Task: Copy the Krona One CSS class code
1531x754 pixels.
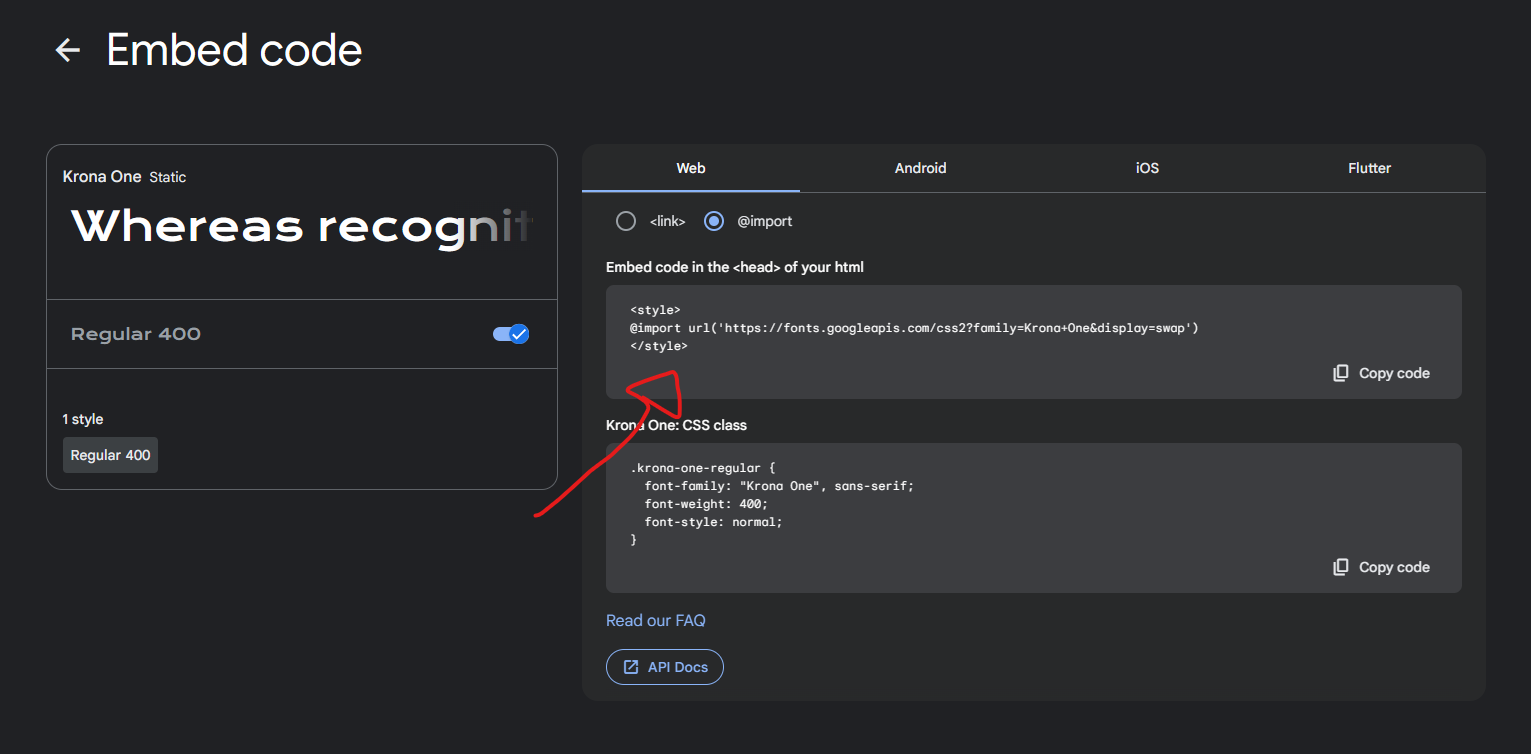Action: [x=1381, y=567]
